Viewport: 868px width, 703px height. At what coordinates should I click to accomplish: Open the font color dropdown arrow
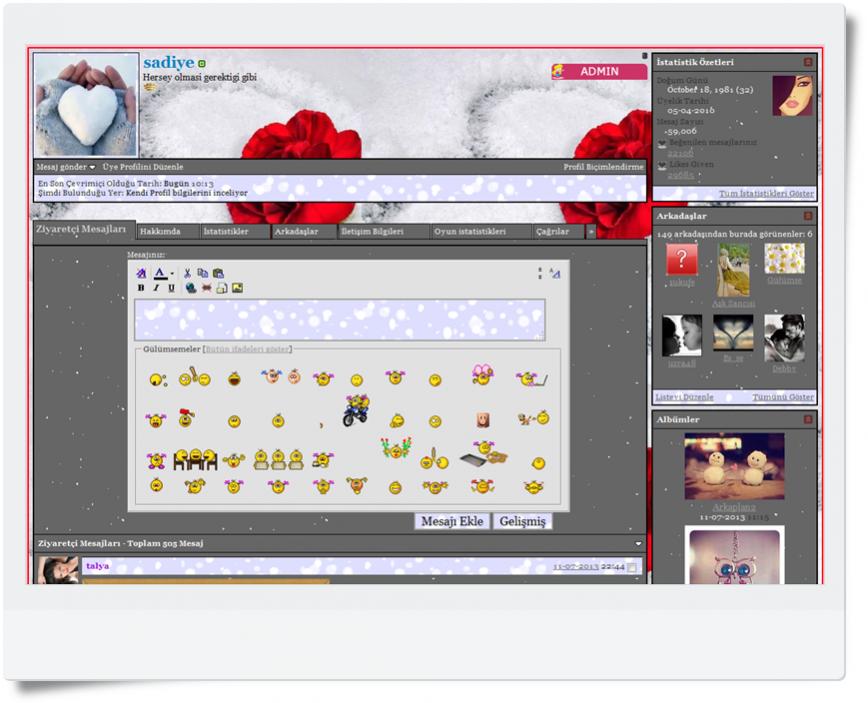[172, 273]
